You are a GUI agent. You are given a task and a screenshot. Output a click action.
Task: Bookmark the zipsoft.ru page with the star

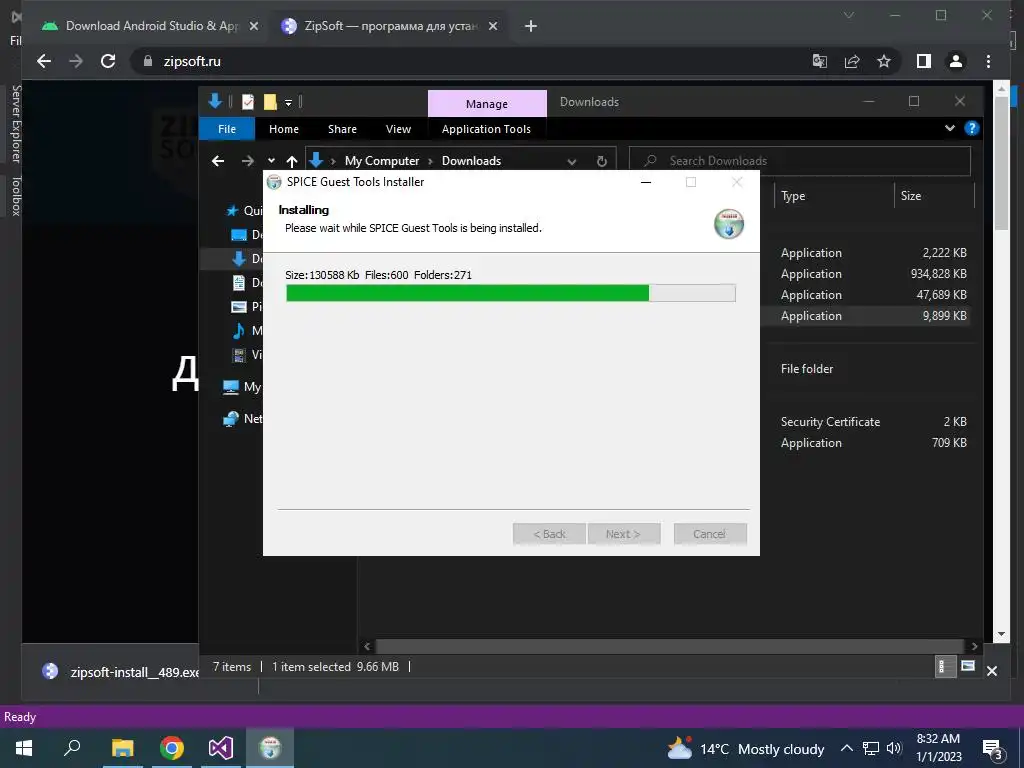(884, 61)
